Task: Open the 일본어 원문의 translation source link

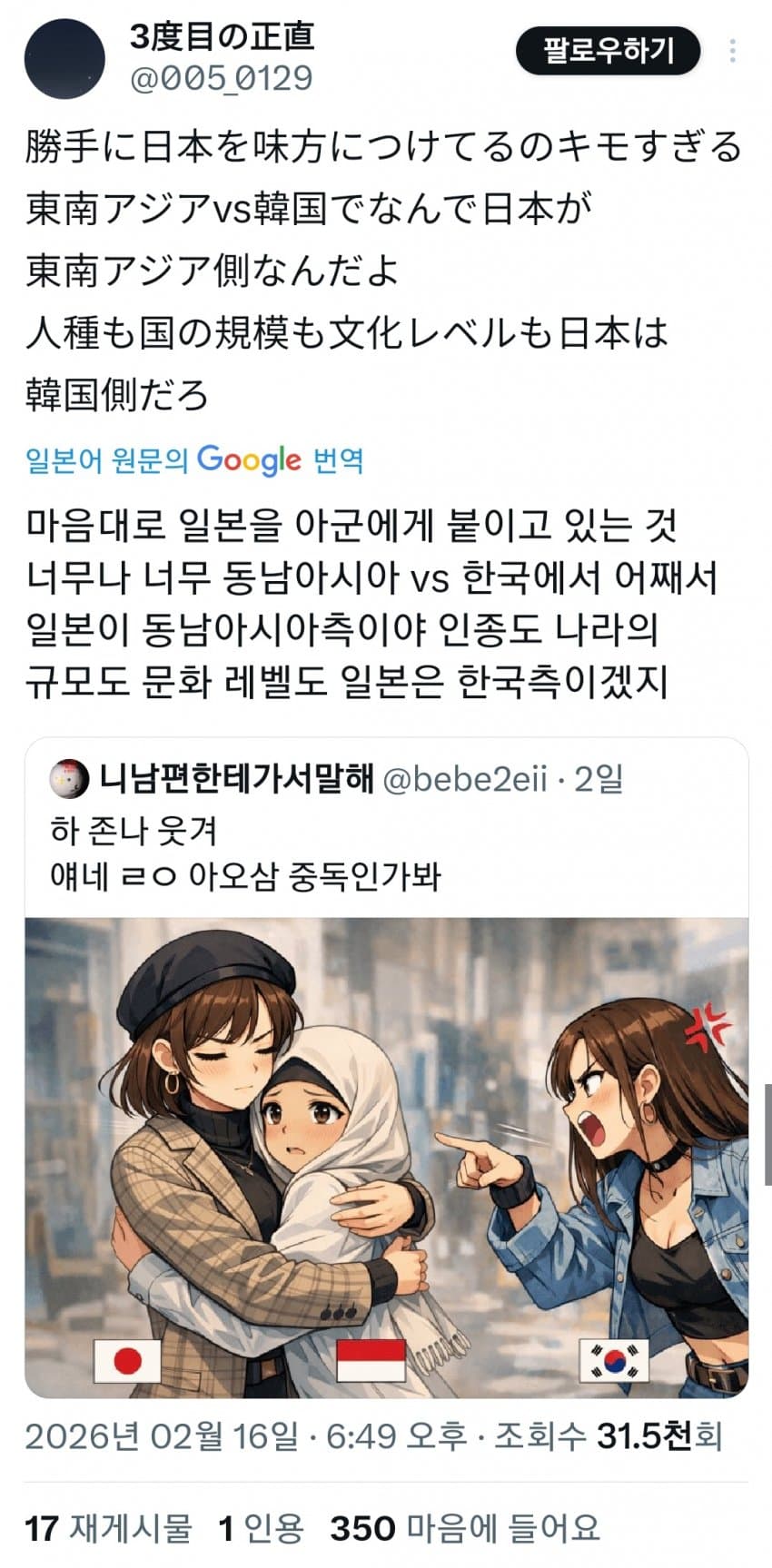Action: [107, 460]
